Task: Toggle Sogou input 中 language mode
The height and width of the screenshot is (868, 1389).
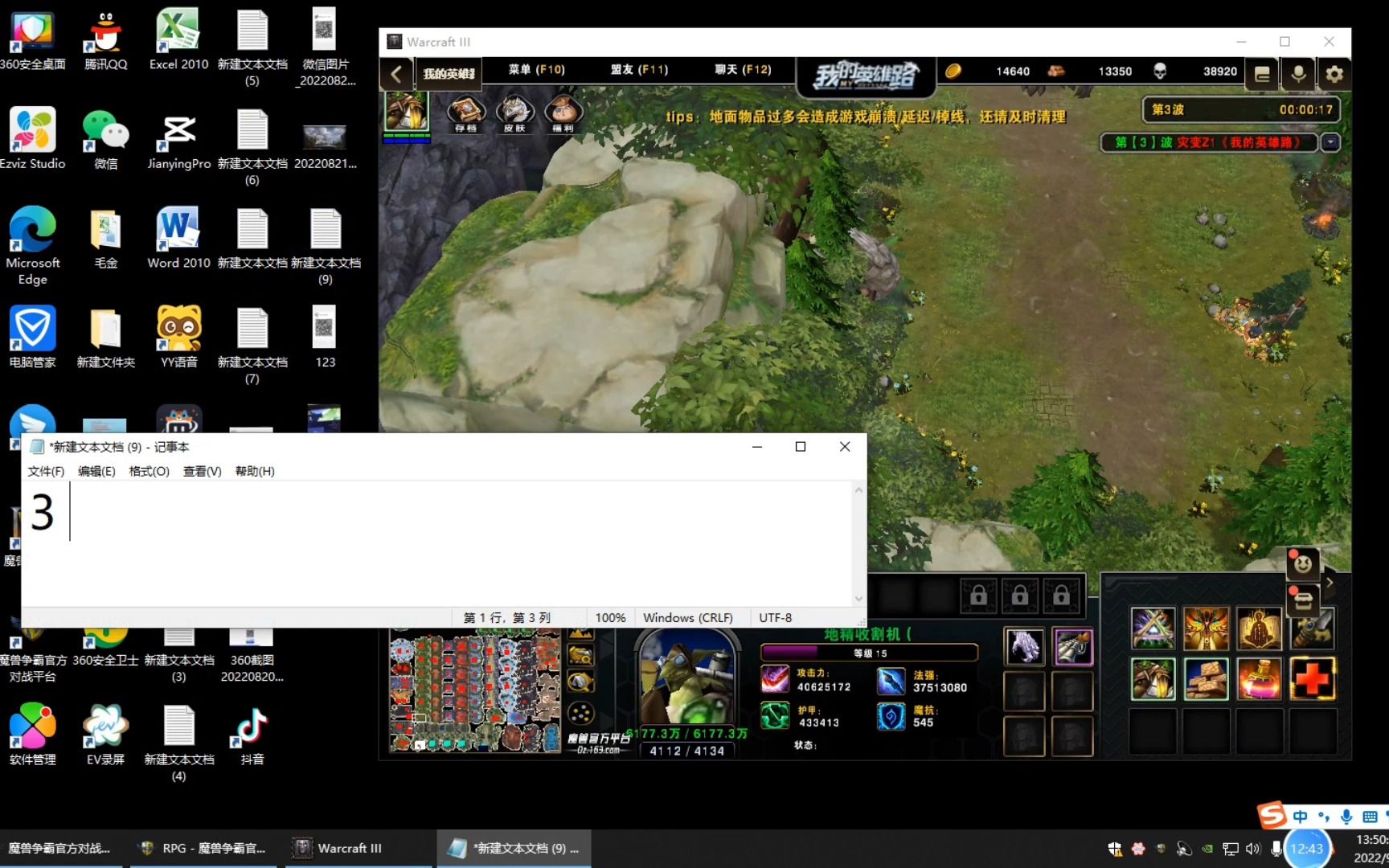Action: click(1300, 817)
